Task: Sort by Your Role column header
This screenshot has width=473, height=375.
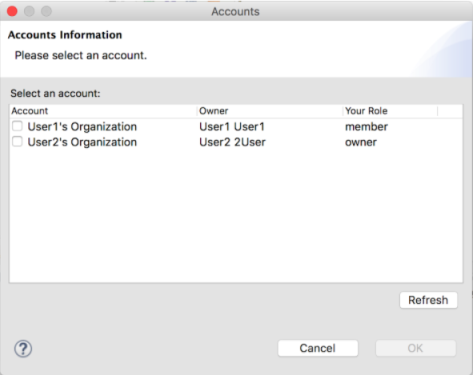Action: coord(390,111)
